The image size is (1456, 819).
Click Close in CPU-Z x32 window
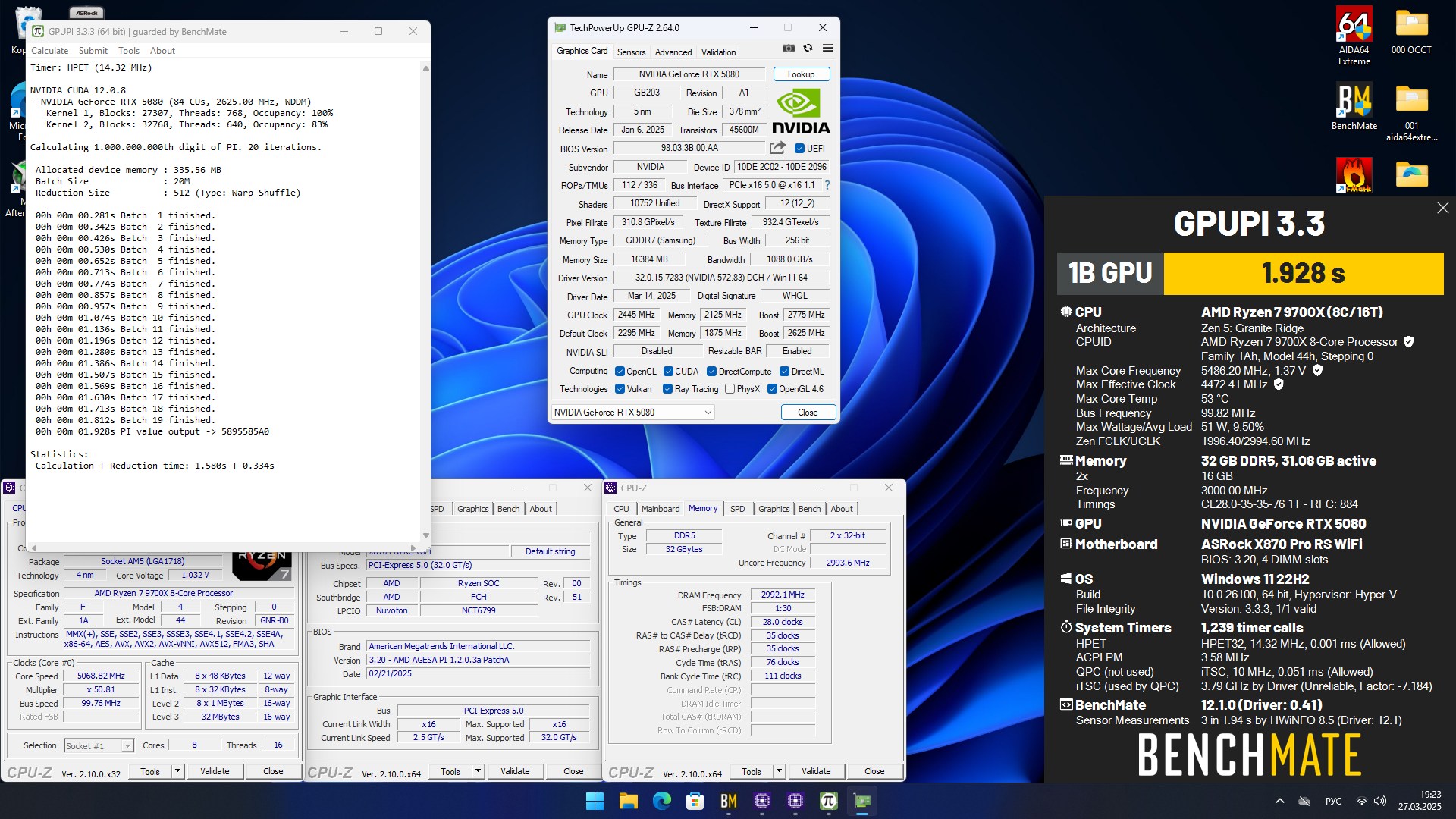[273, 771]
